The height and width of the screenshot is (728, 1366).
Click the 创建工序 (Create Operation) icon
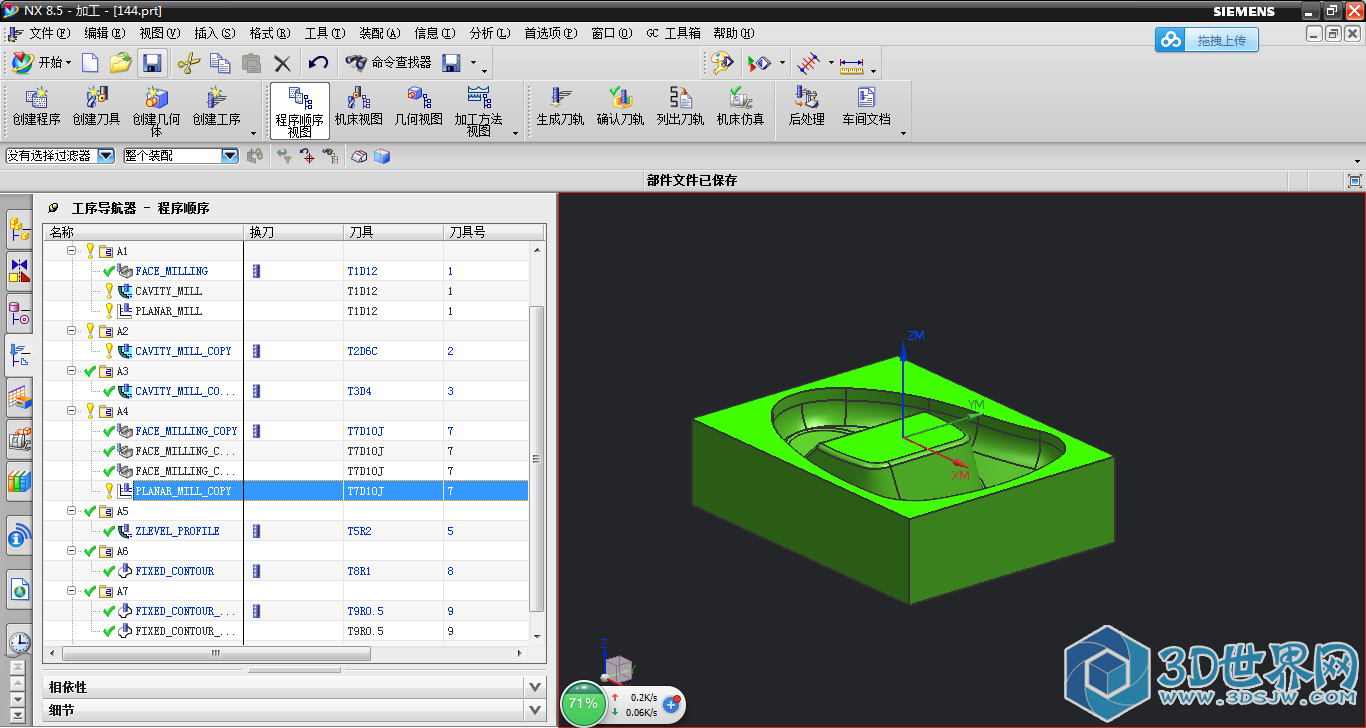pos(217,107)
